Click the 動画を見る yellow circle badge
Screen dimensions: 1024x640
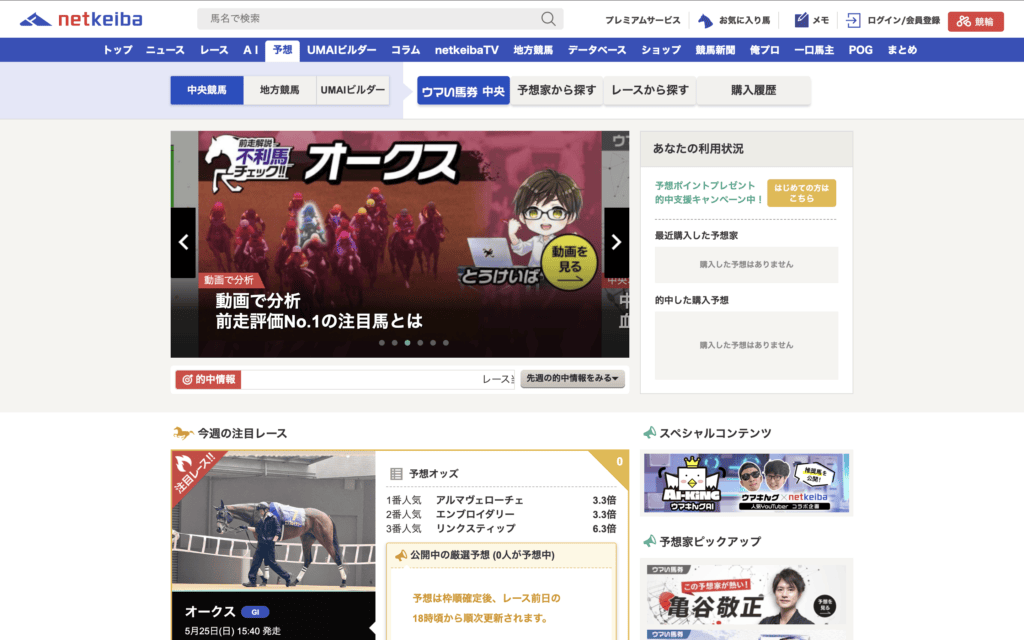point(569,263)
